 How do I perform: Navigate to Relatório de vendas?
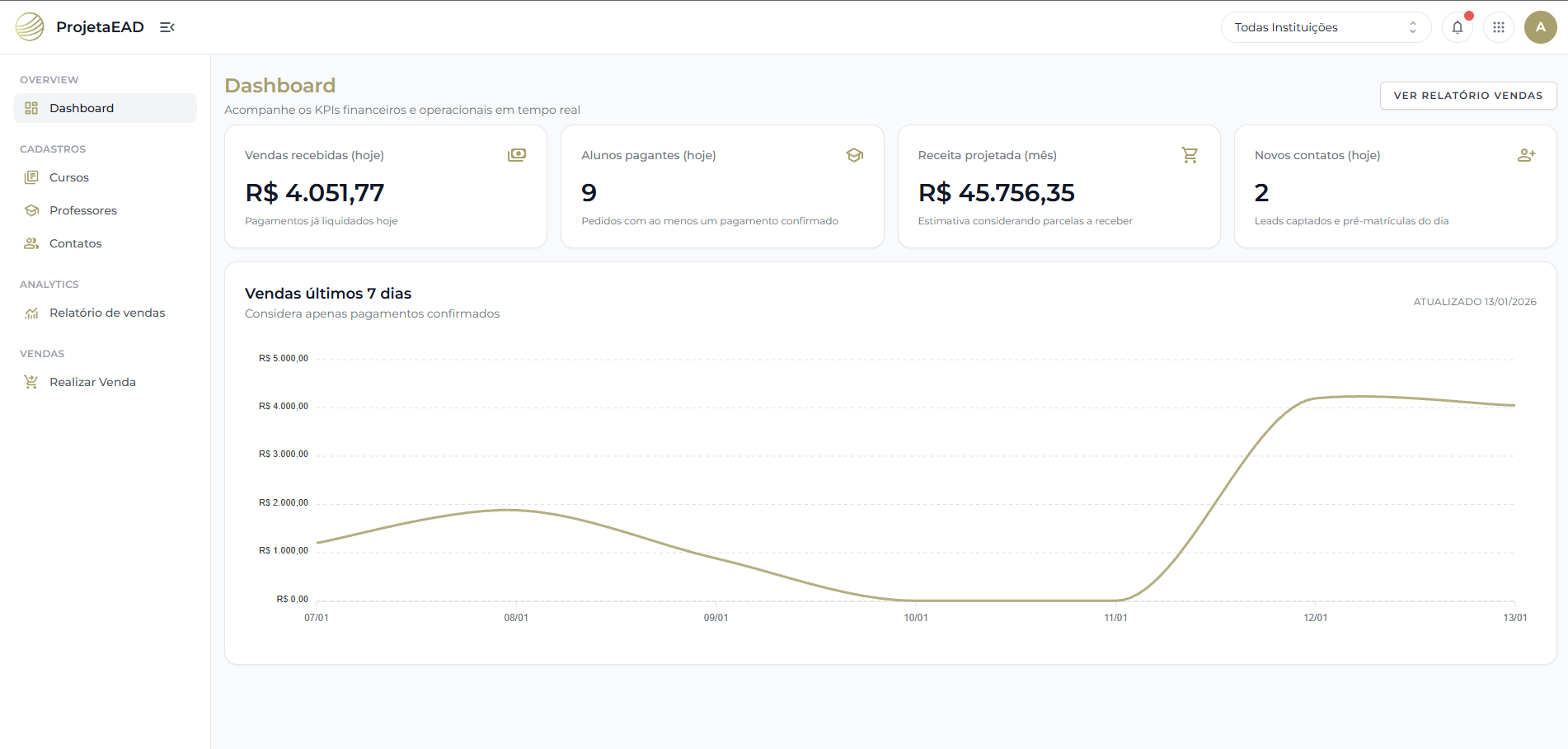106,313
